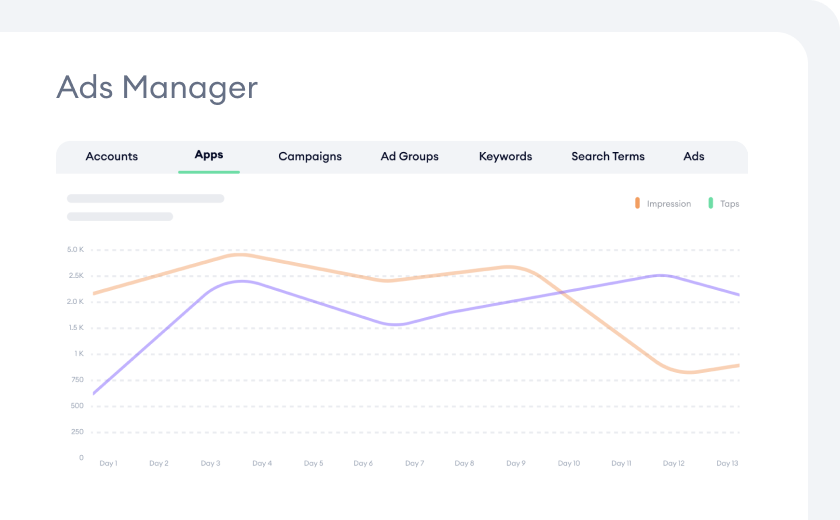Click the Day 2 axis label
840x520 pixels.
[159, 463]
